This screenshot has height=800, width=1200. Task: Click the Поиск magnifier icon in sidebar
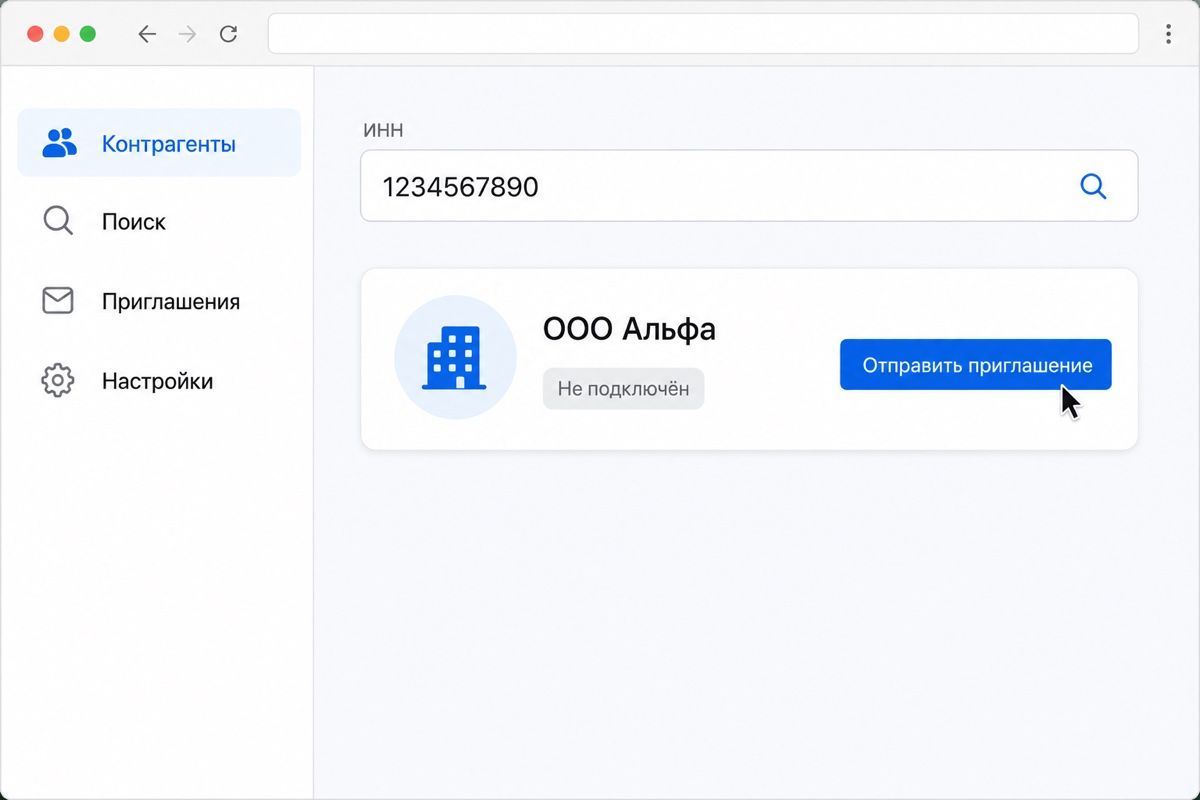pos(58,221)
